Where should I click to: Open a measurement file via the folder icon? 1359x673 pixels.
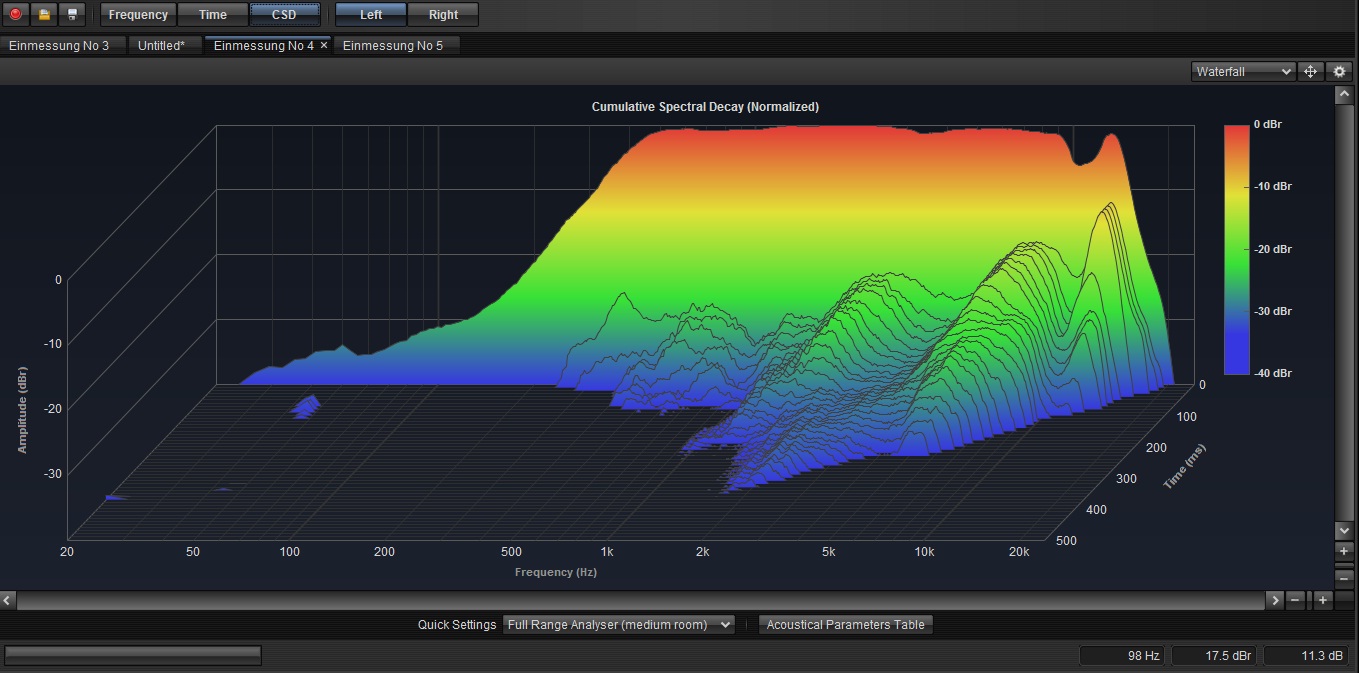pos(44,15)
